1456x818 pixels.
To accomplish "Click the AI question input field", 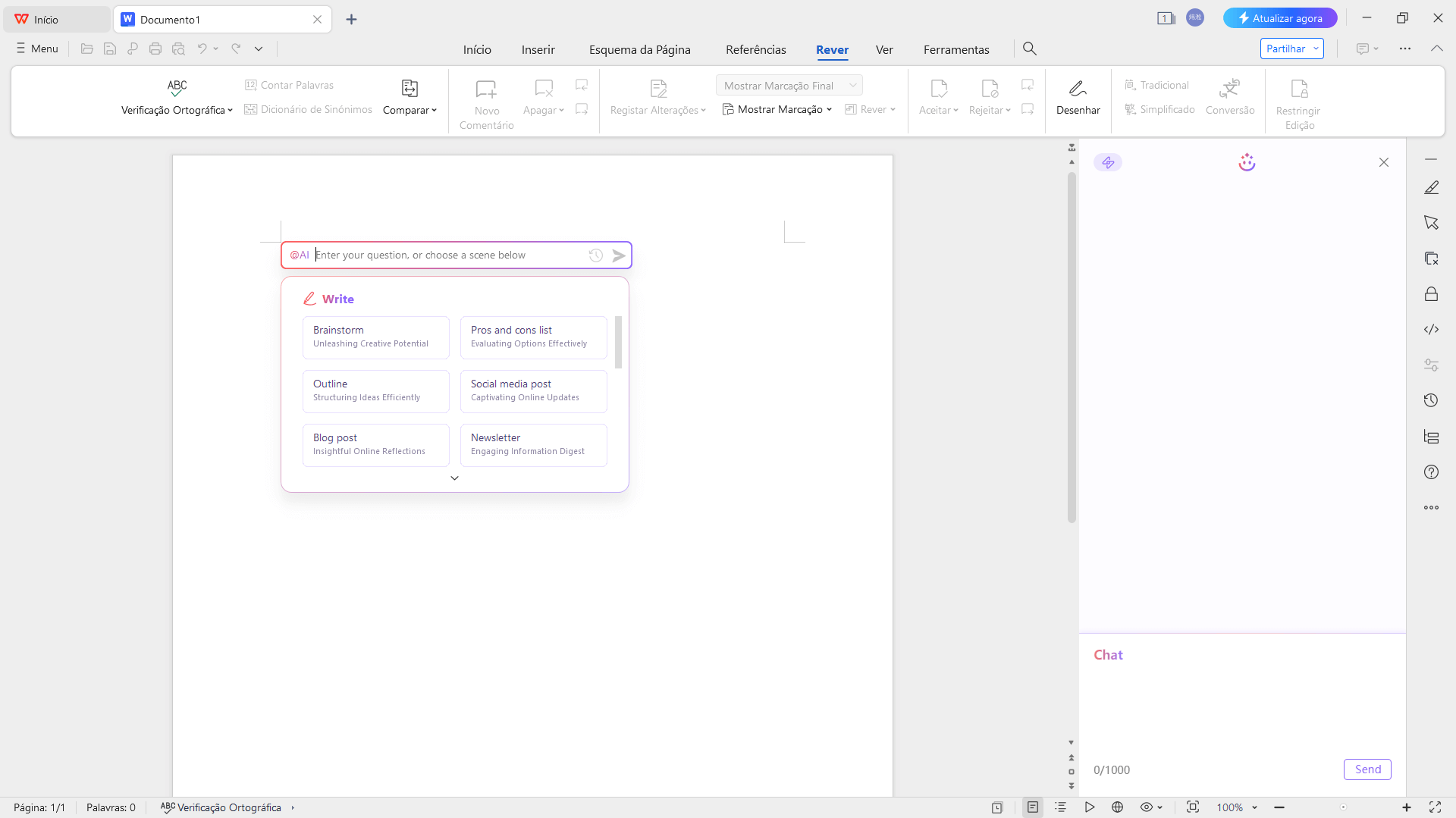I will click(x=447, y=255).
